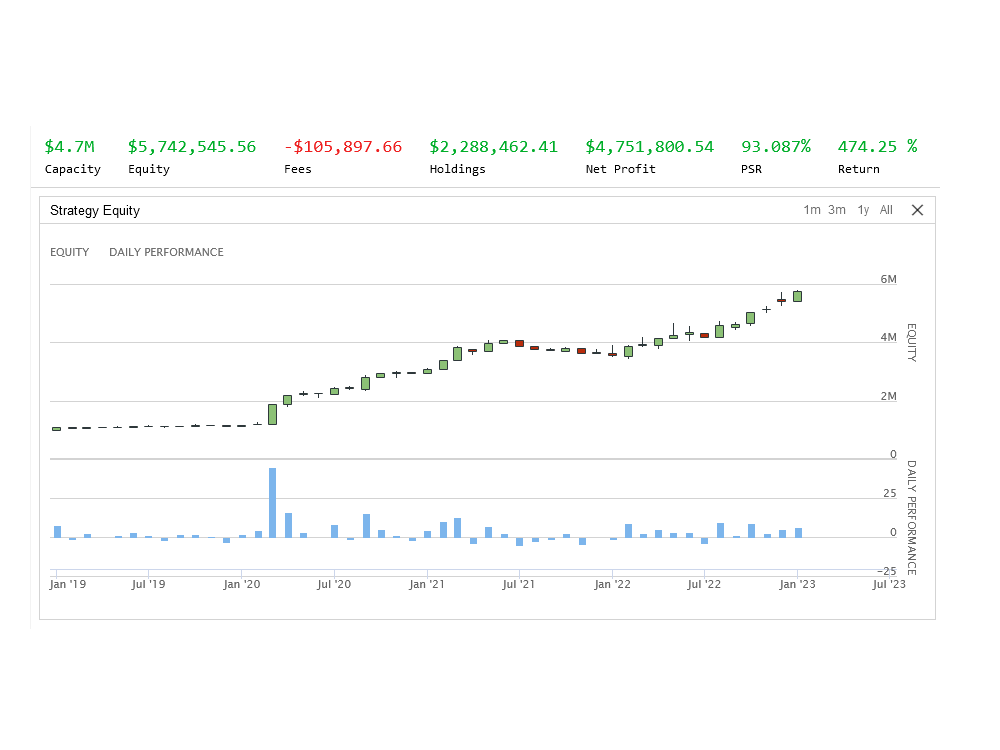Click the Strategy Equity panel title
Viewport: 1000px width, 750px height.
coord(94,211)
